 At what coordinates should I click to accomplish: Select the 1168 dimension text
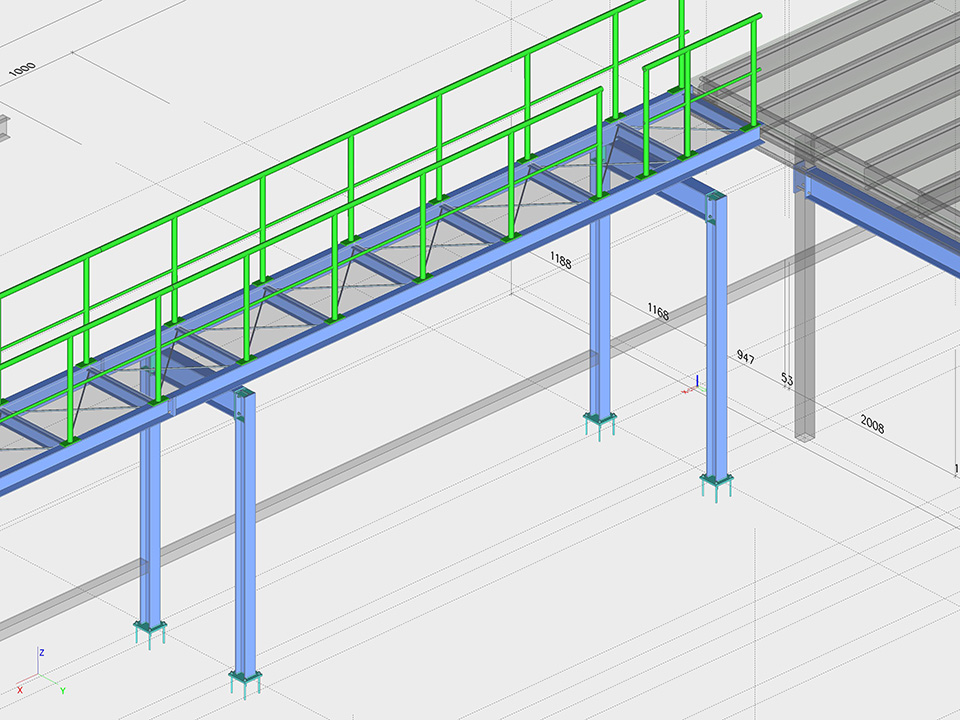pos(657,310)
